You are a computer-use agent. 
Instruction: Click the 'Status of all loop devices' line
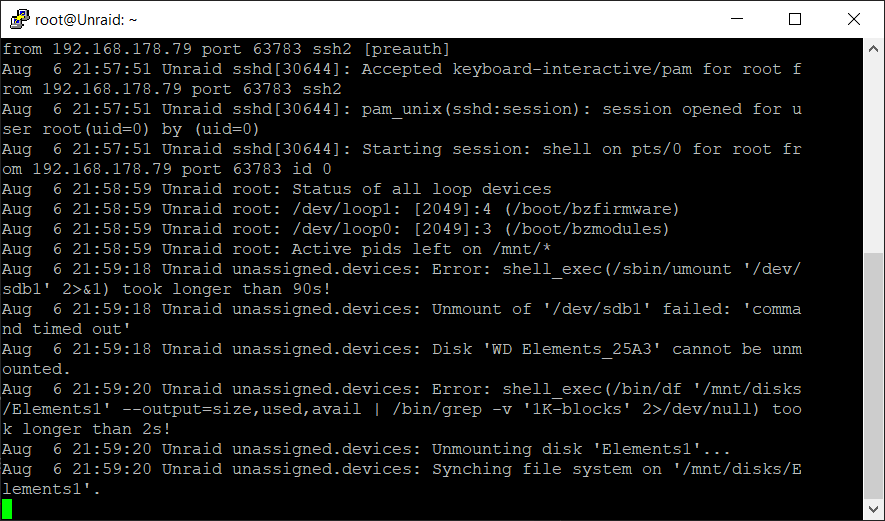tap(421, 189)
